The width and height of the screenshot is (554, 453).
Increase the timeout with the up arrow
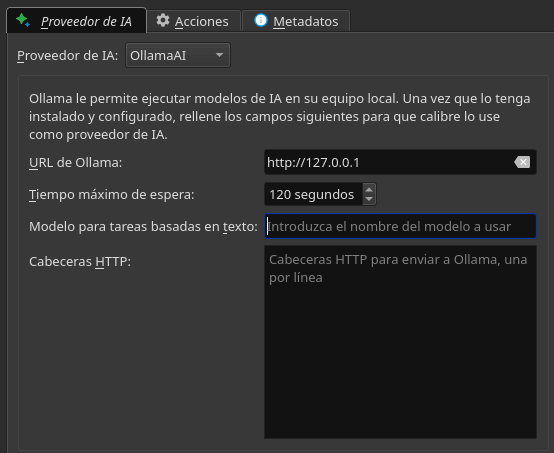(369, 189)
